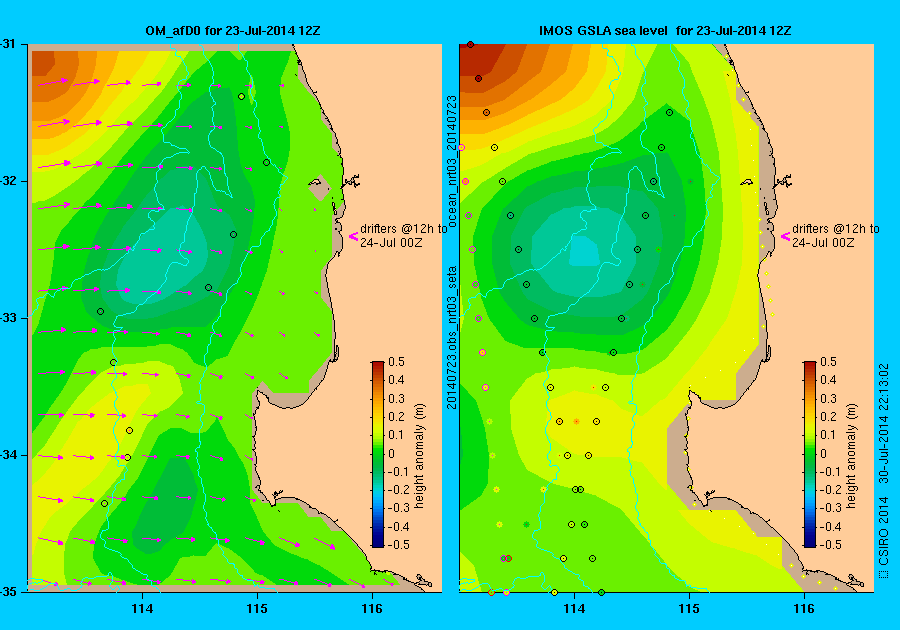Click the 114 longitude label under left map
Image resolution: width=900 pixels, height=630 pixels.
pyautogui.click(x=142, y=609)
